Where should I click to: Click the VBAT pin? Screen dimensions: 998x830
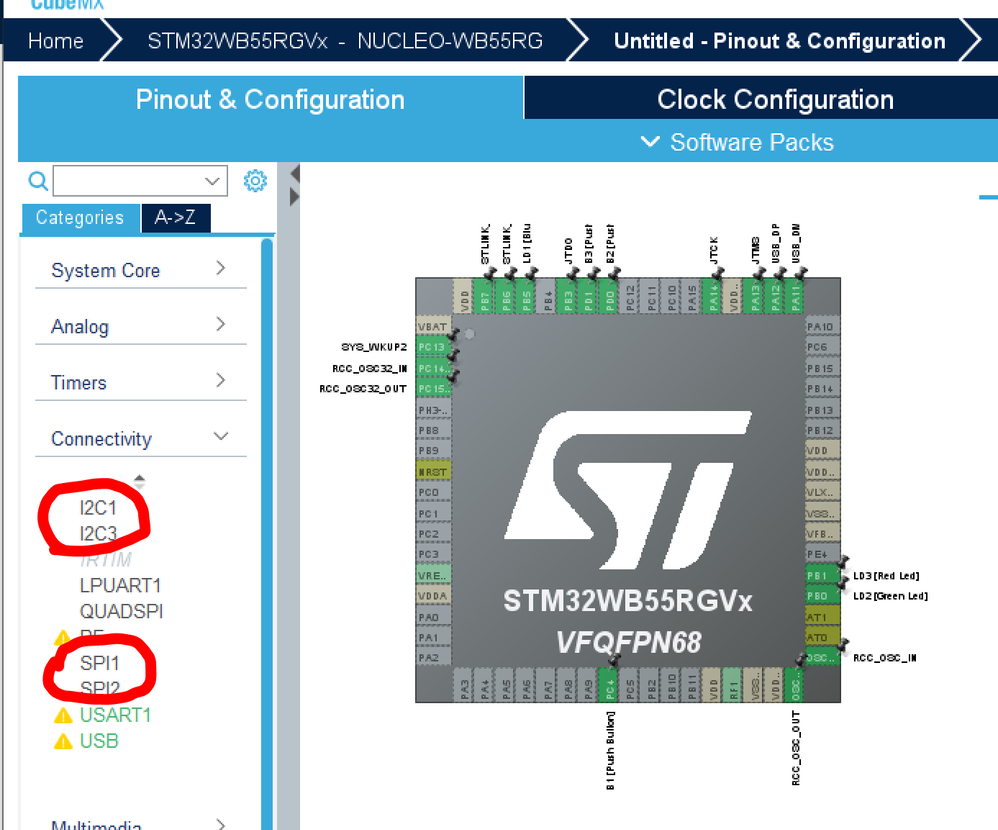(433, 327)
